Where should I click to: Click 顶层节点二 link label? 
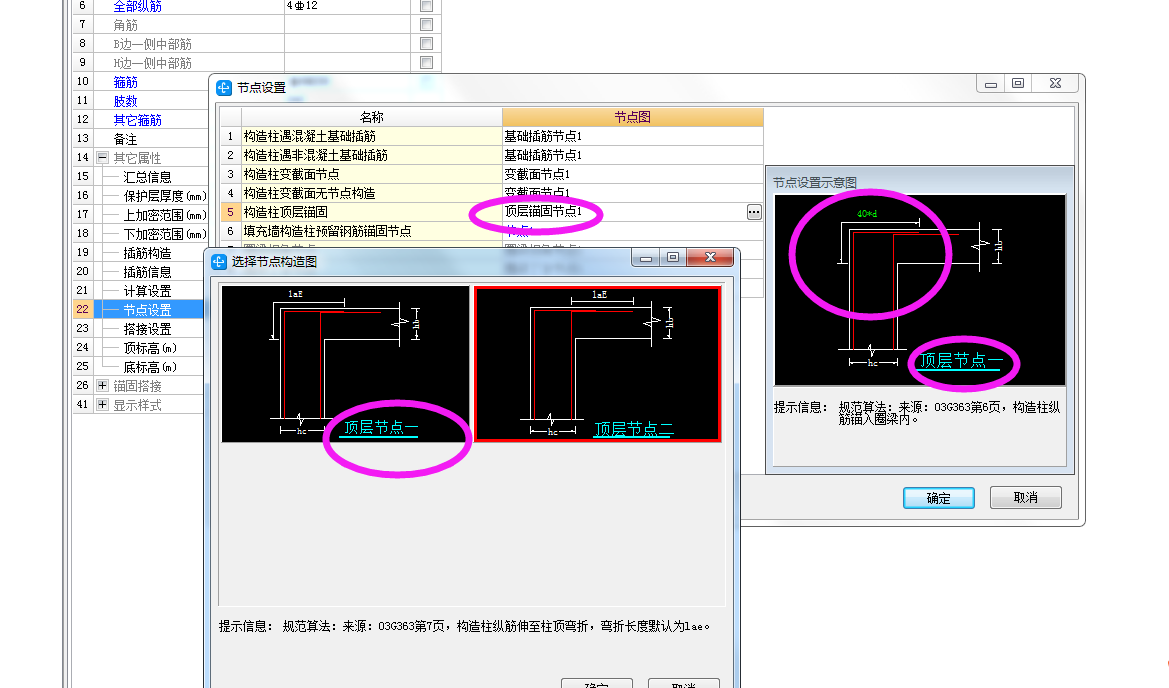tap(633, 429)
